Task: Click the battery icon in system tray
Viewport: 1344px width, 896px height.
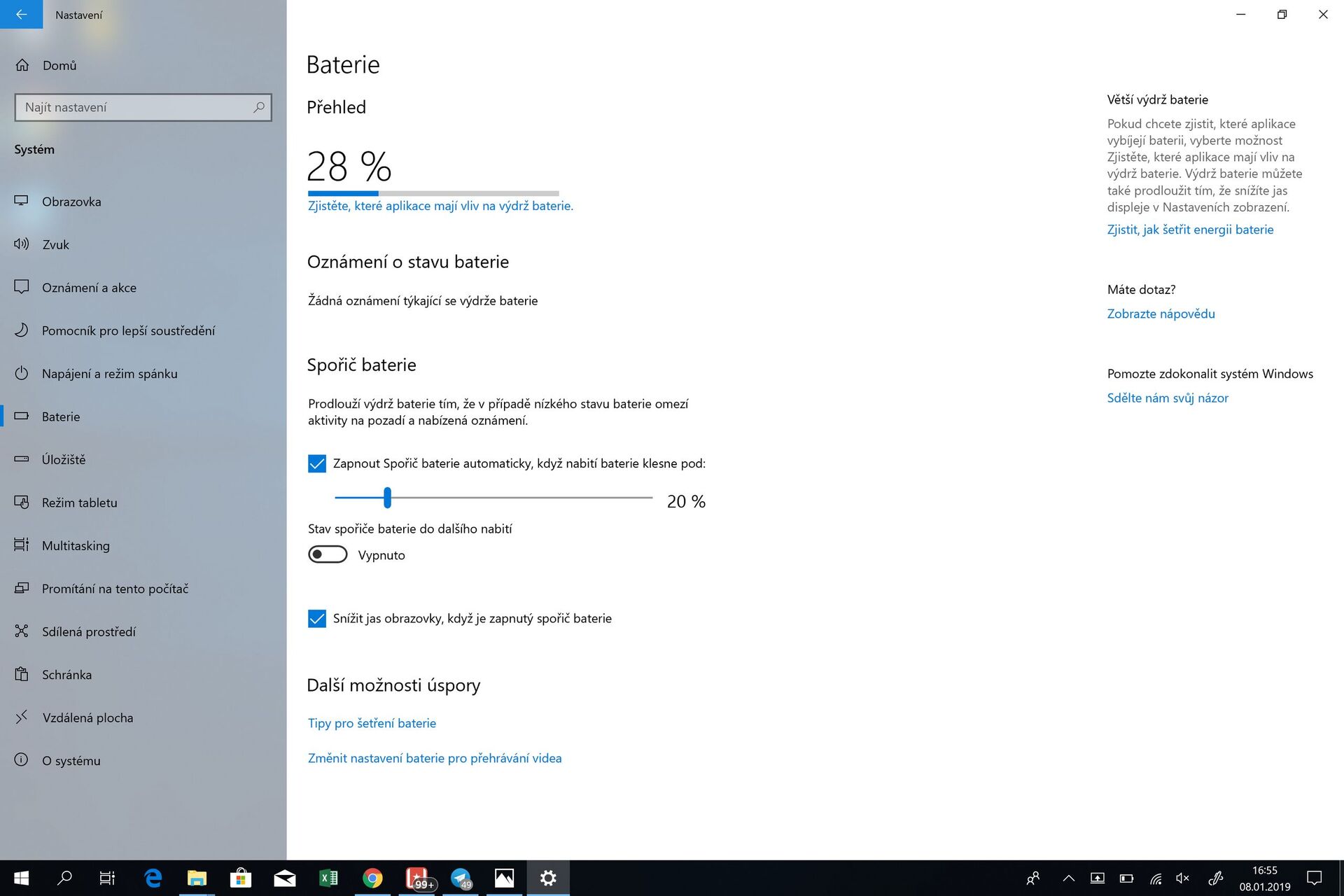Action: [x=1127, y=878]
